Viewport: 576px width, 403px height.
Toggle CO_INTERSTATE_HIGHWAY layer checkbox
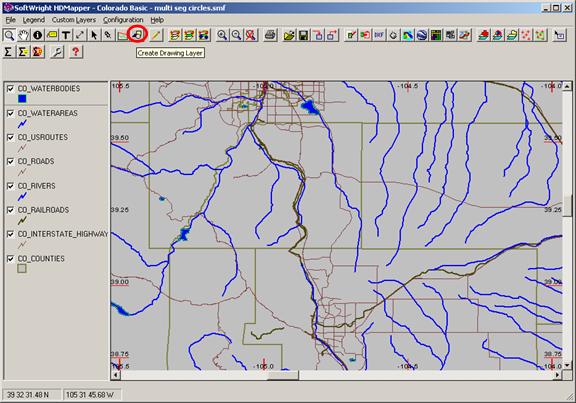coord(10,234)
